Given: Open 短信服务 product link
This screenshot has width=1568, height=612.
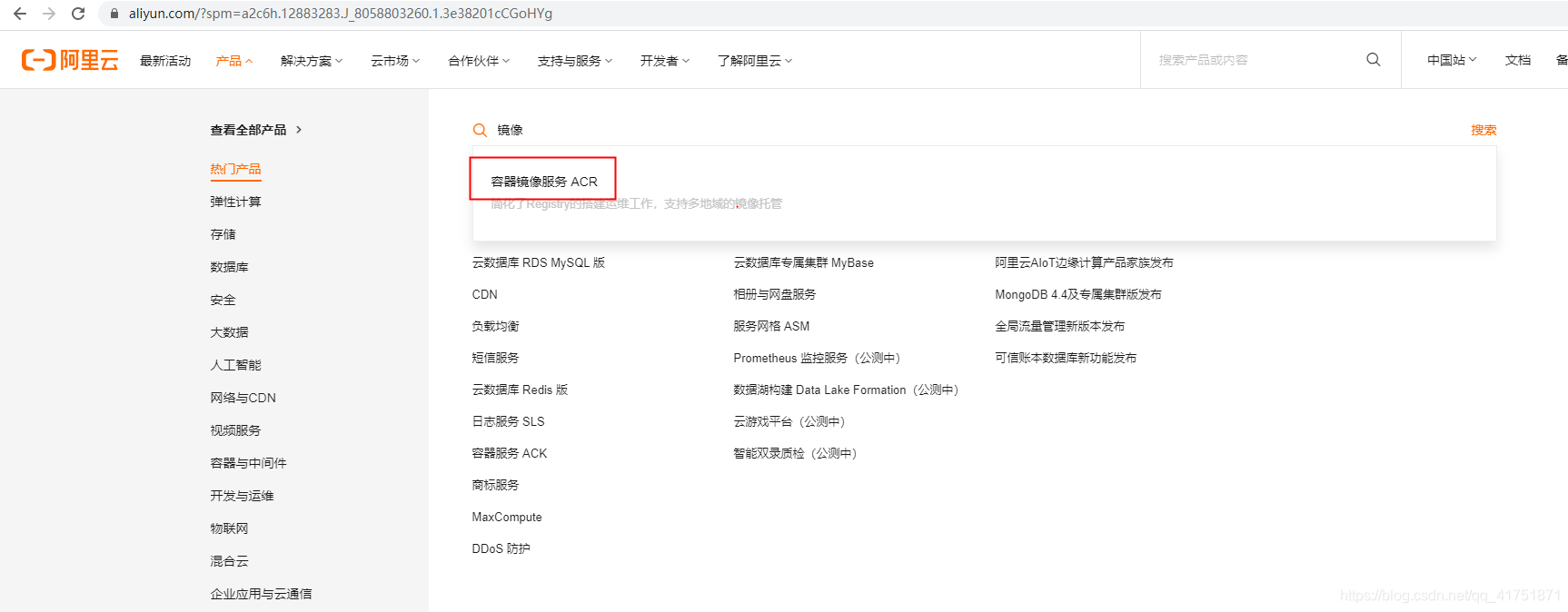Looking at the screenshot, I should tap(495, 358).
